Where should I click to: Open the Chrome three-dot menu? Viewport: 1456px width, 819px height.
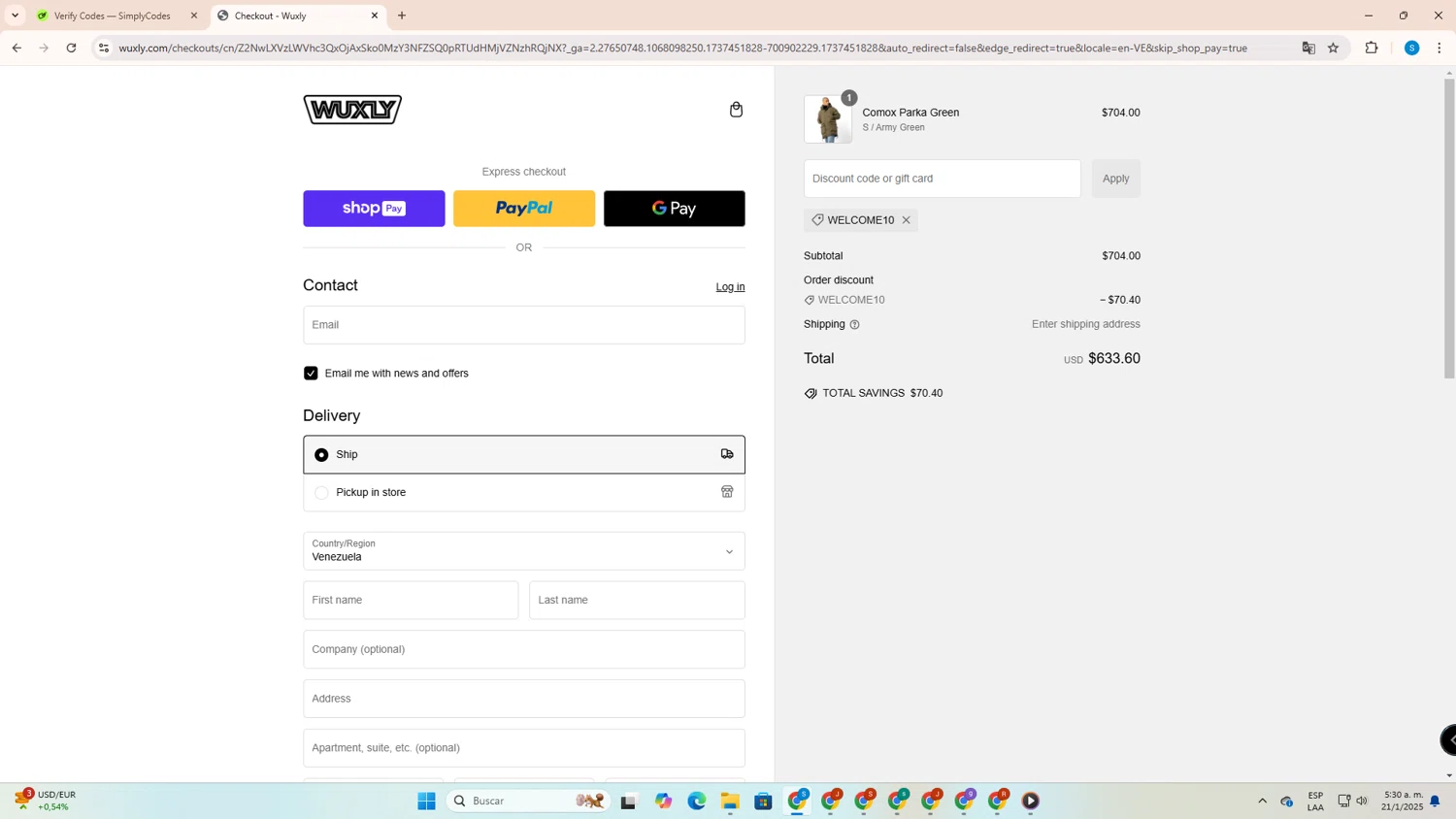1439,48
